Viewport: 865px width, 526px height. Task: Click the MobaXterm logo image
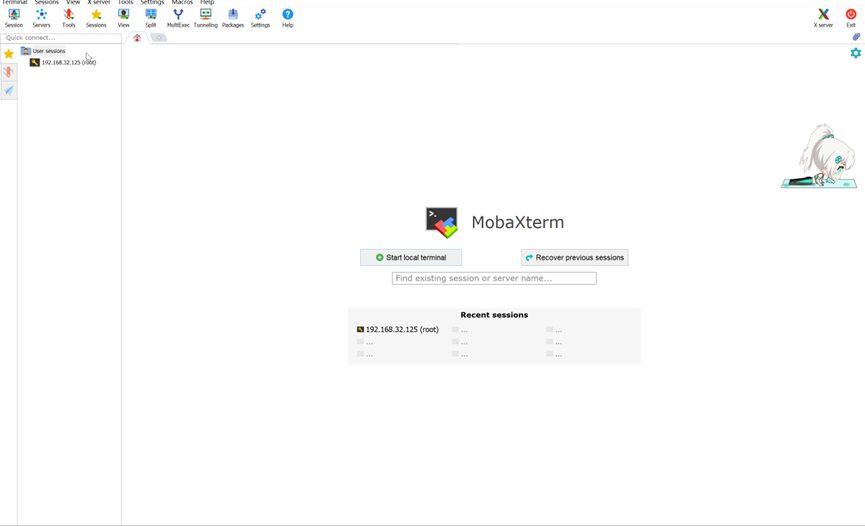441,222
